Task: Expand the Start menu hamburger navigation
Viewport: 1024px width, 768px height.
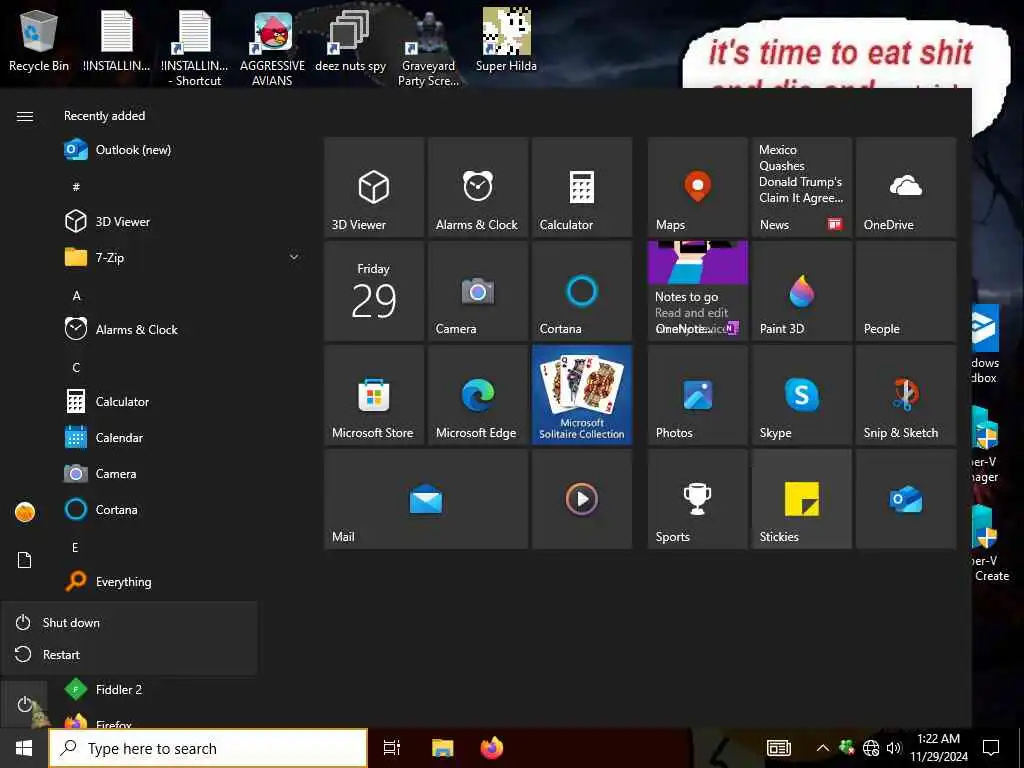Action: [x=25, y=116]
